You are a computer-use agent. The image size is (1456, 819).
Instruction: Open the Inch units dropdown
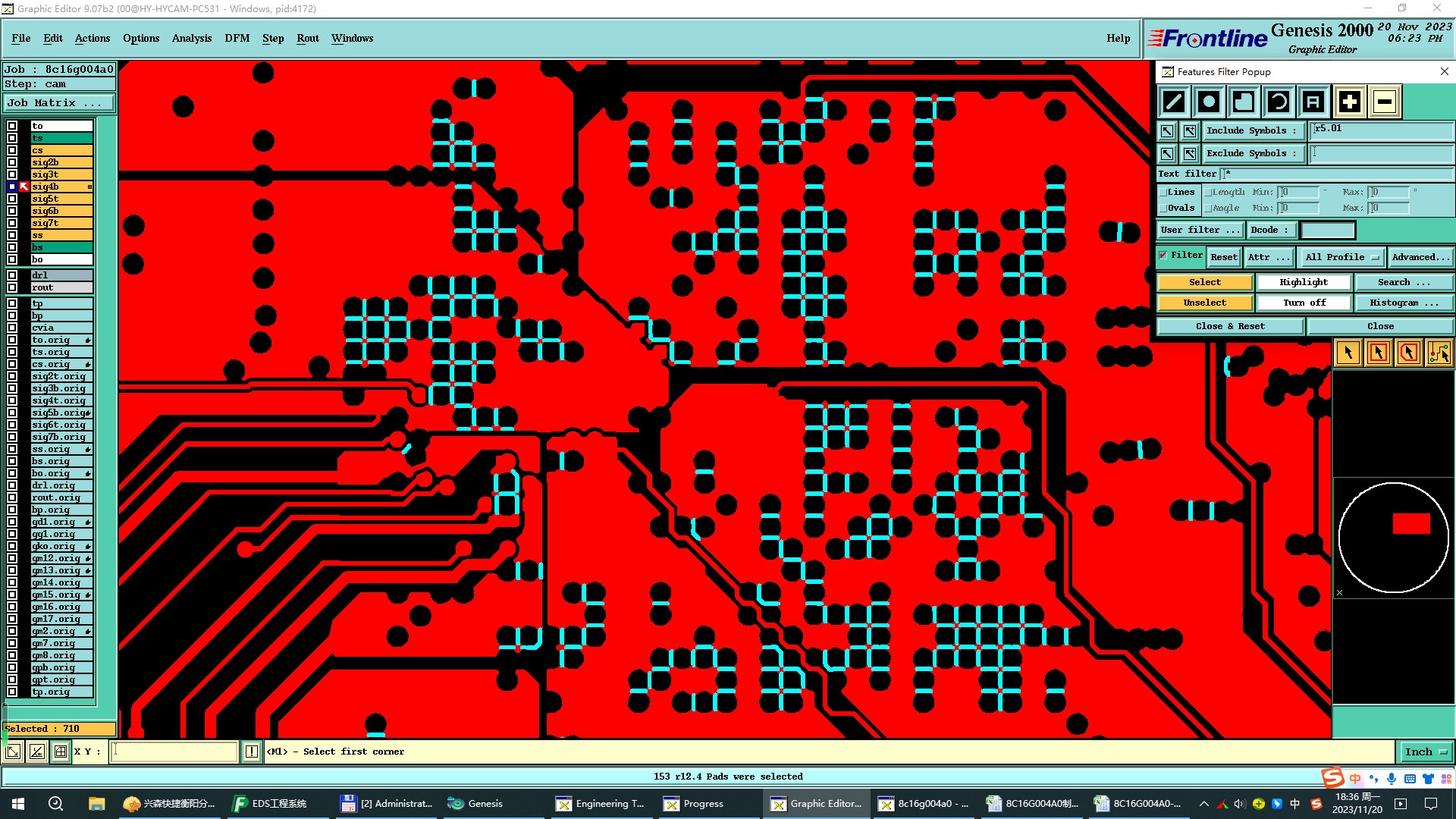pyautogui.click(x=1426, y=752)
